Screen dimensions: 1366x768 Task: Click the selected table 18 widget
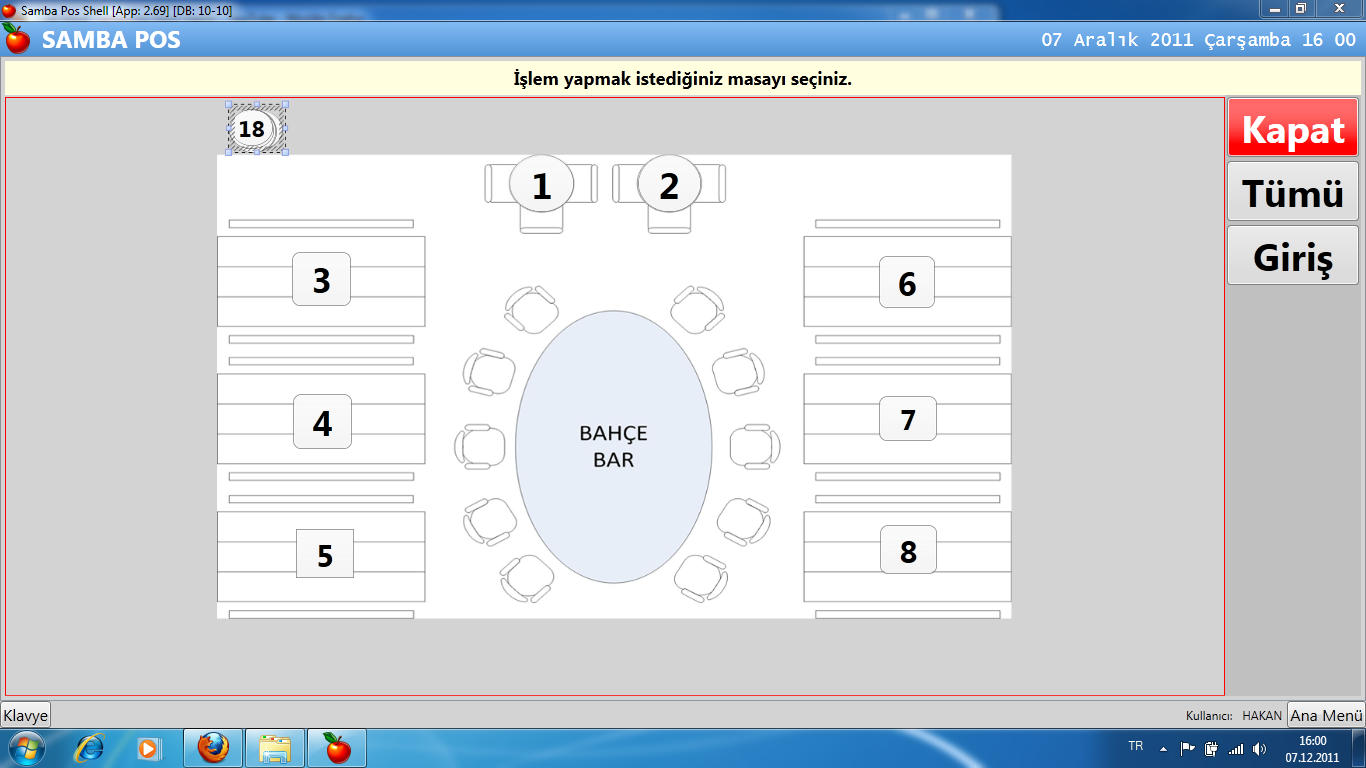(x=256, y=128)
